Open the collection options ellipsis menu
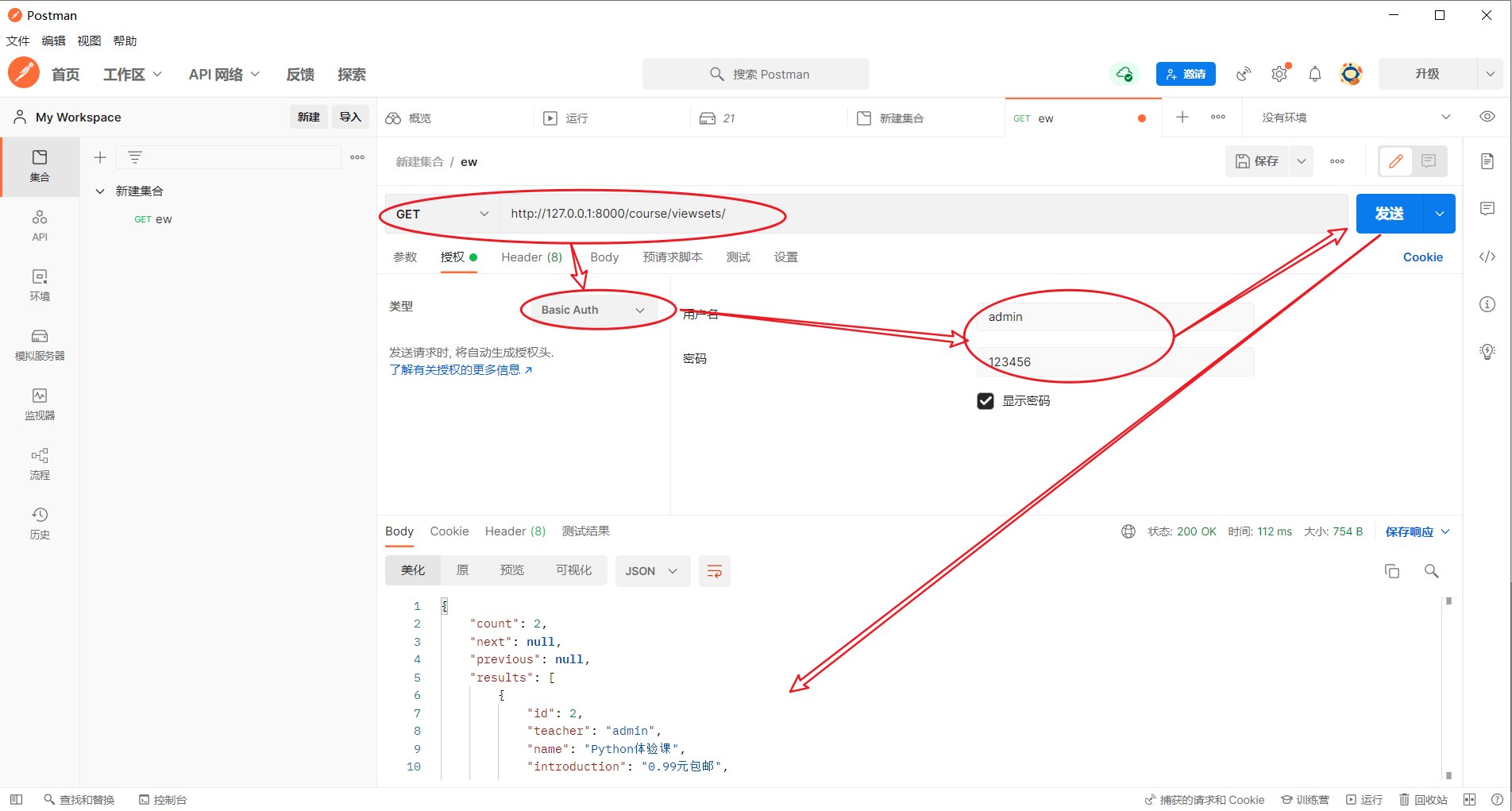Image resolution: width=1512 pixels, height=811 pixels. (357, 157)
